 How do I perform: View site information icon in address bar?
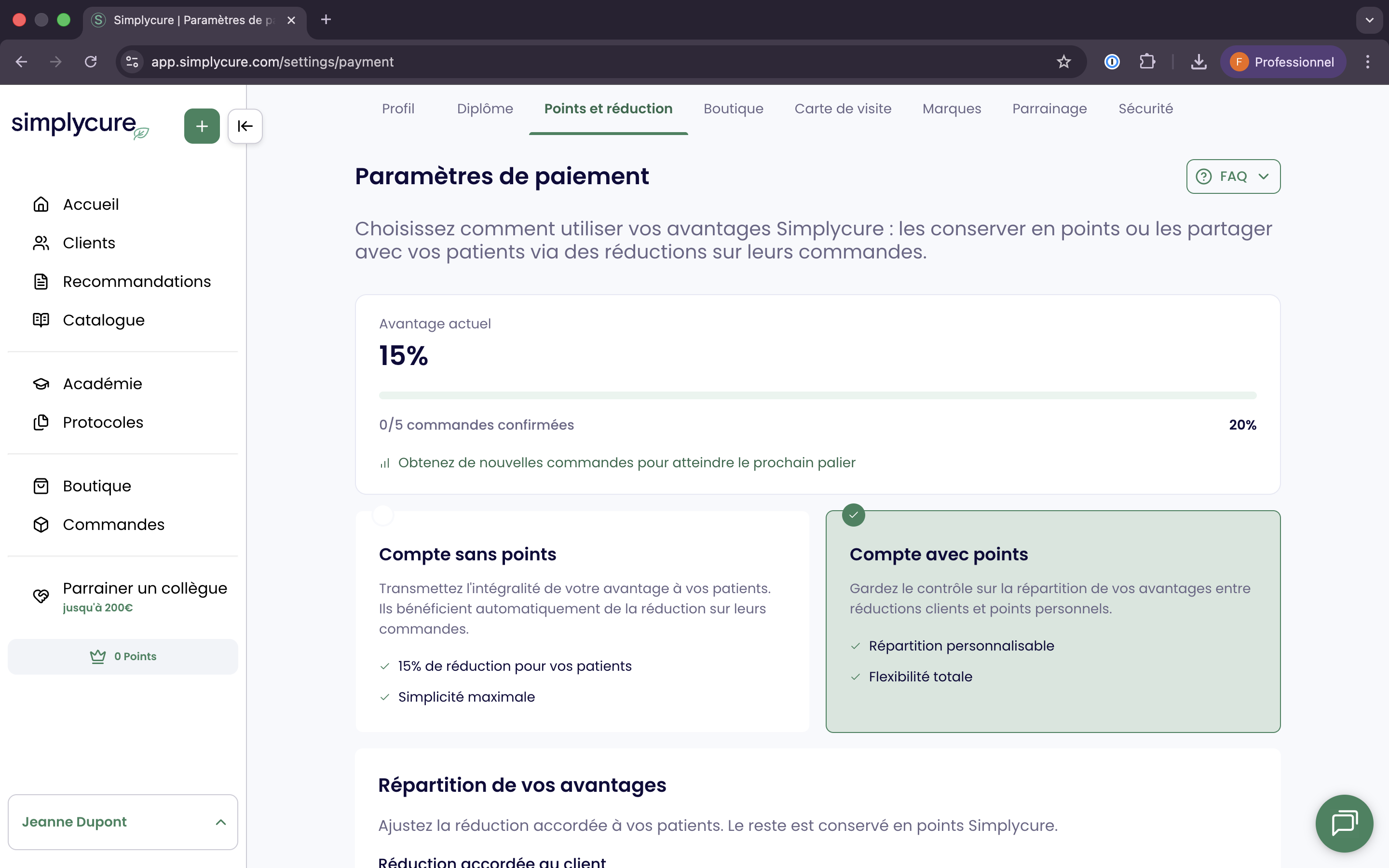pyautogui.click(x=132, y=62)
